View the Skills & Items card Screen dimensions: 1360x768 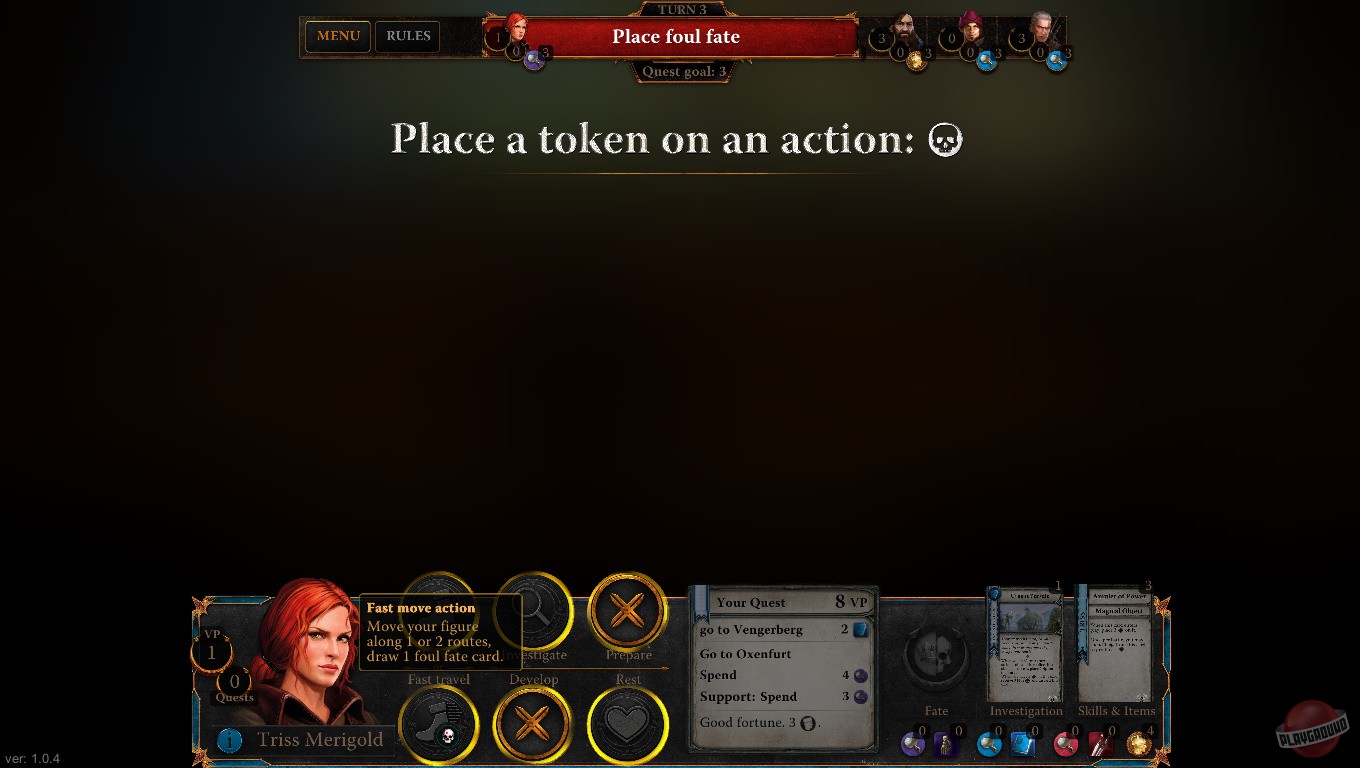[1115, 645]
